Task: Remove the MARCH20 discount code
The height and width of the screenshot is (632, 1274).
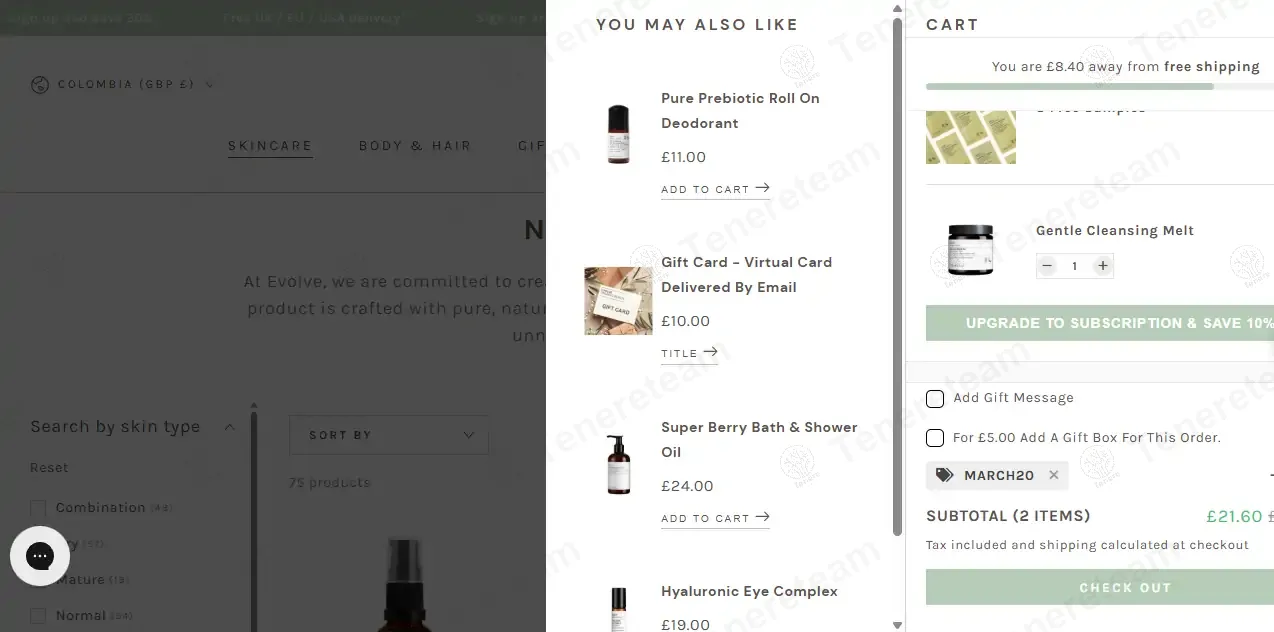Action: point(1053,476)
